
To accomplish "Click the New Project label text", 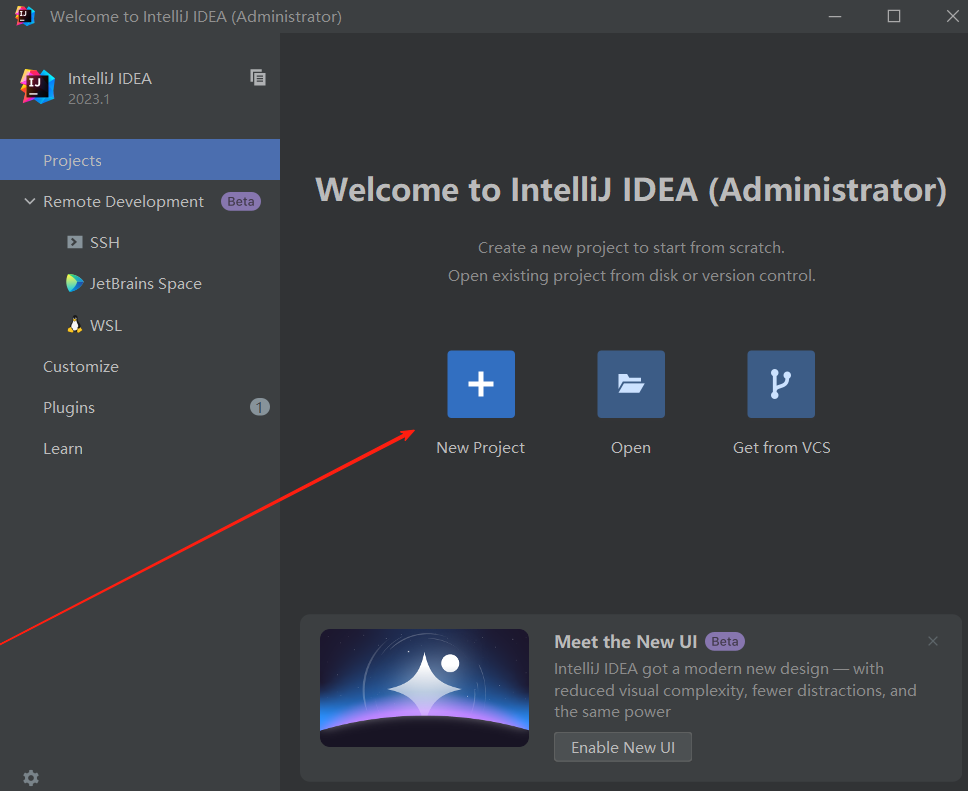I will tap(480, 448).
